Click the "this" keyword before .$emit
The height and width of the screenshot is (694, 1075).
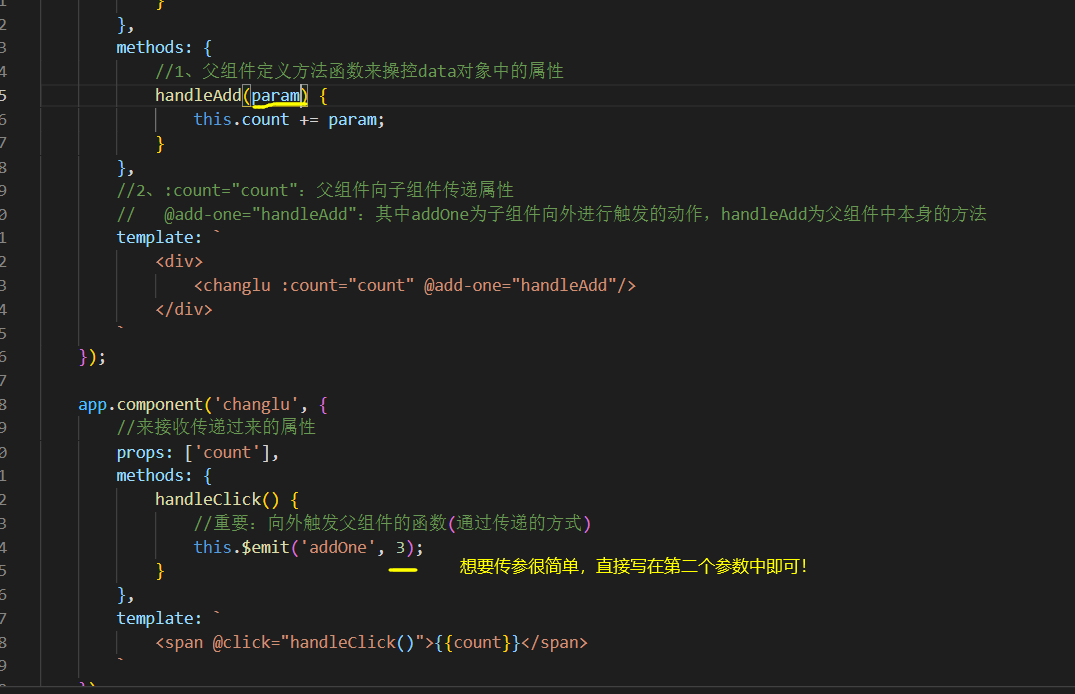coord(213,547)
